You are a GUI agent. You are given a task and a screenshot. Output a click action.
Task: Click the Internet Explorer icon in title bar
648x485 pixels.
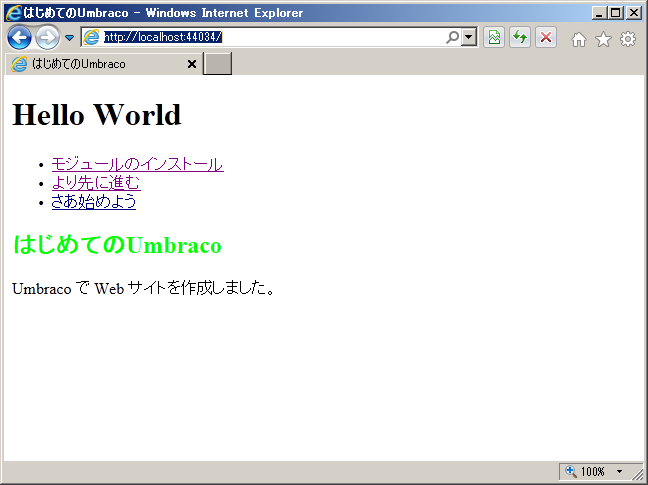click(13, 13)
